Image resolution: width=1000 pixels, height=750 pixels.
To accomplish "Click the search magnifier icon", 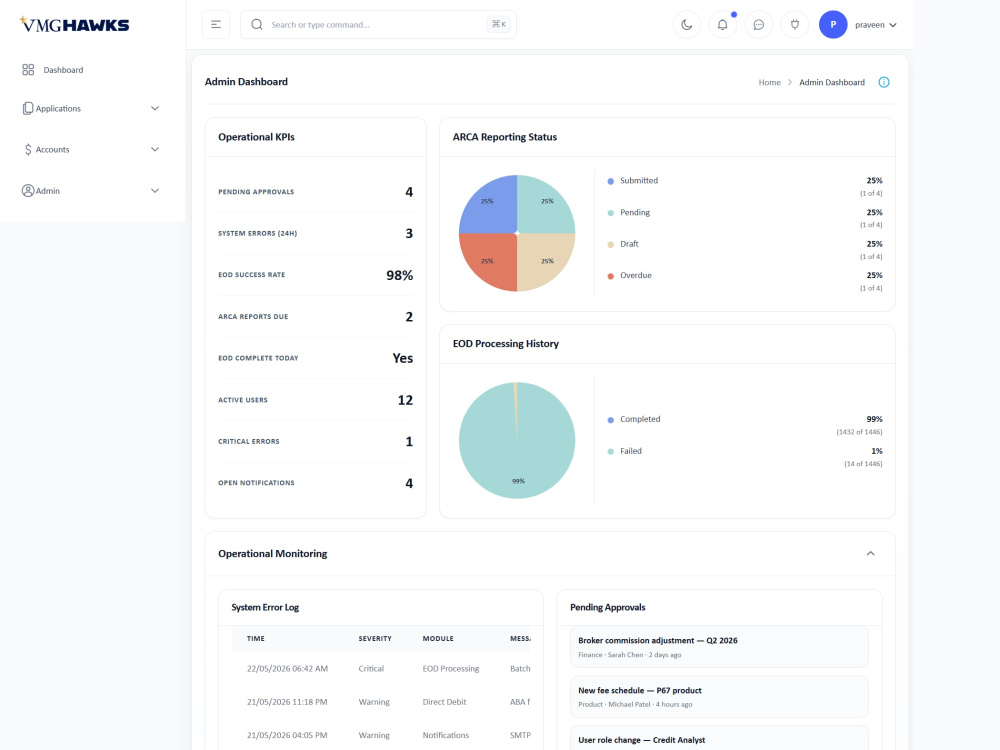I will click(257, 24).
